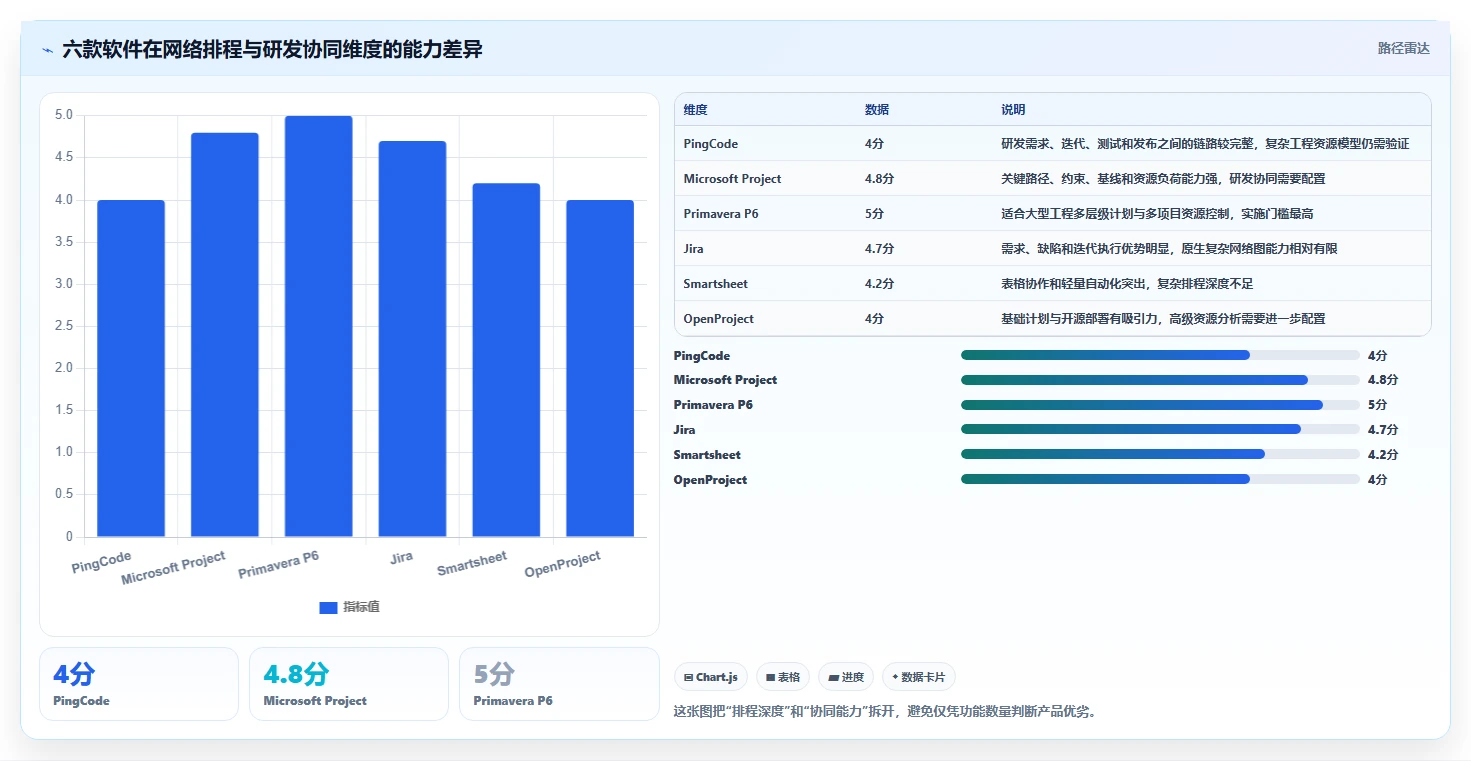Screen dimensions: 1471x761
Task: Open the Primavera P6 5分 stat card
Action: 559,684
